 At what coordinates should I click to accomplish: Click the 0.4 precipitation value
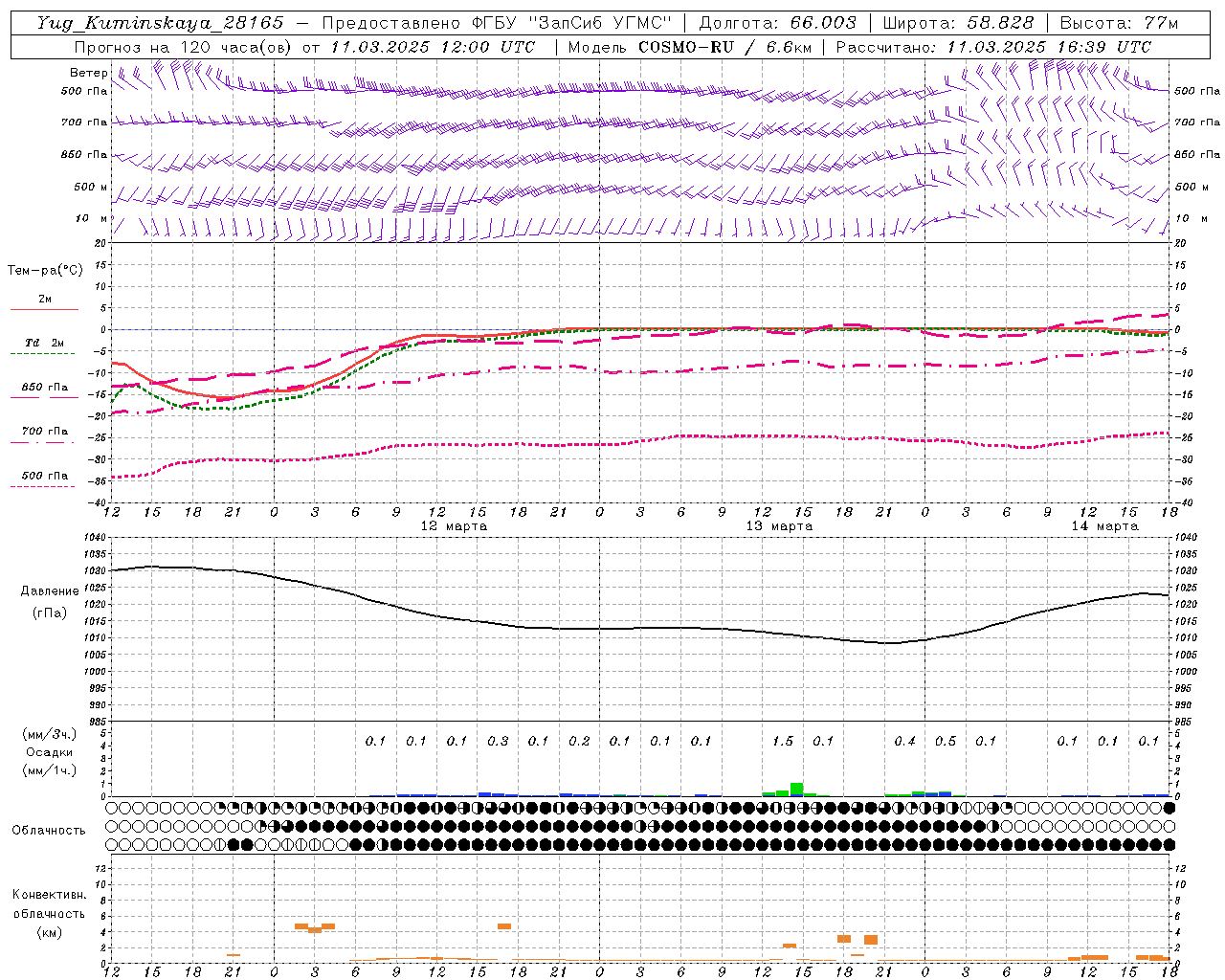coord(904,741)
